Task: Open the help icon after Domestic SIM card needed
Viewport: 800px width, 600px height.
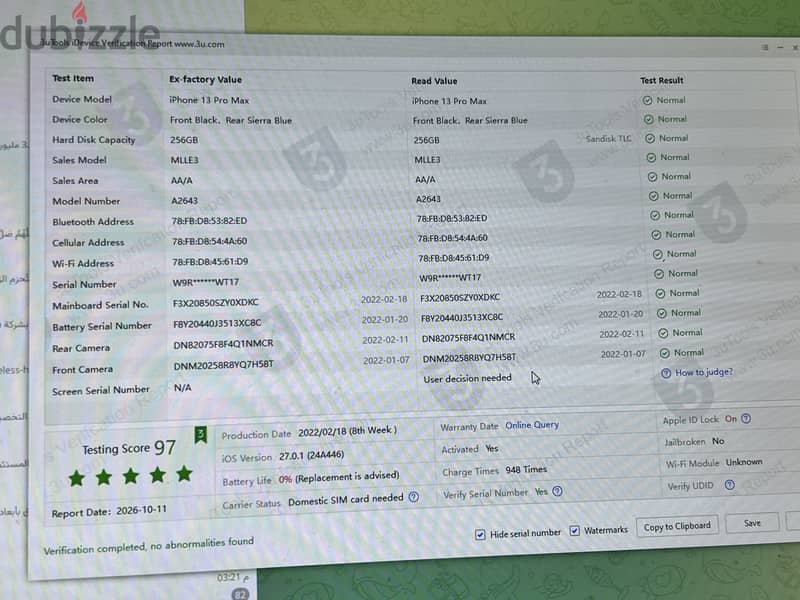Action: click(x=414, y=496)
